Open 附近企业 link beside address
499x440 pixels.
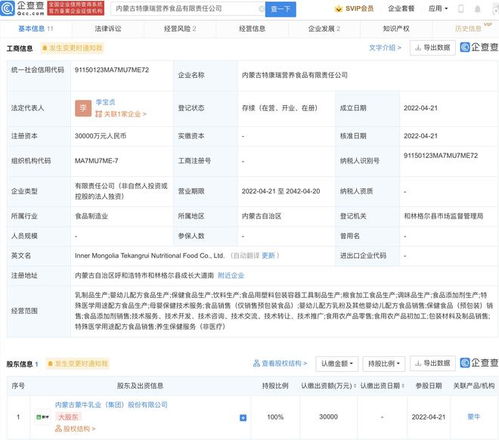coord(231,275)
